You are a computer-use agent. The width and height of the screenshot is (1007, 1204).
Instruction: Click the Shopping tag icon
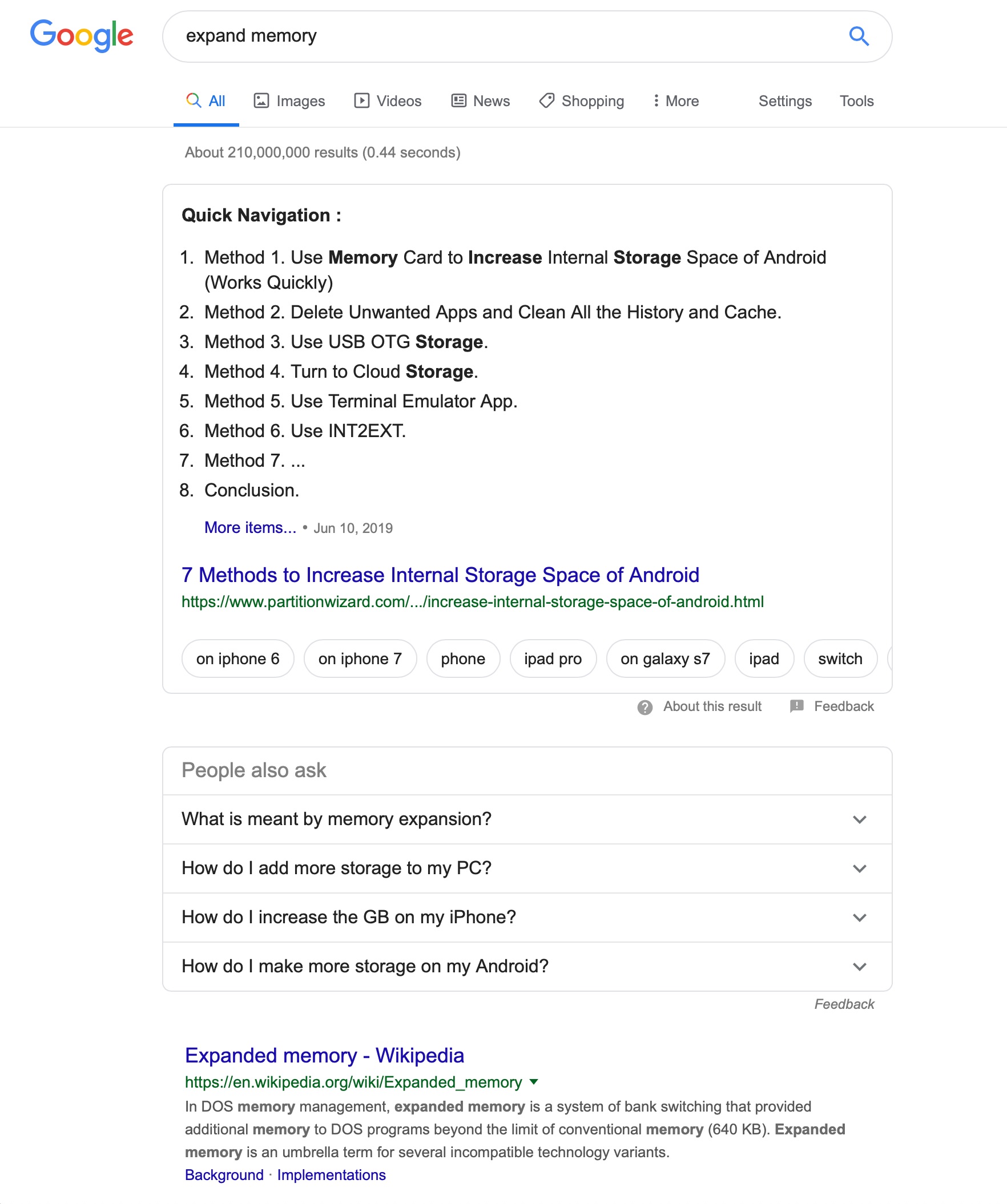[546, 101]
